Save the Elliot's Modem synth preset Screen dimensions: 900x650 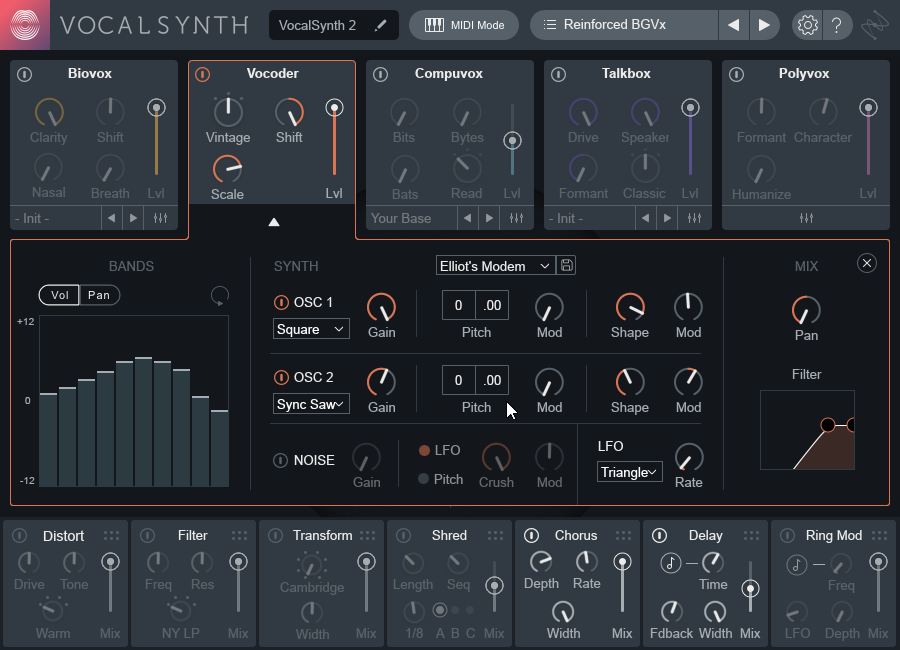(567, 265)
